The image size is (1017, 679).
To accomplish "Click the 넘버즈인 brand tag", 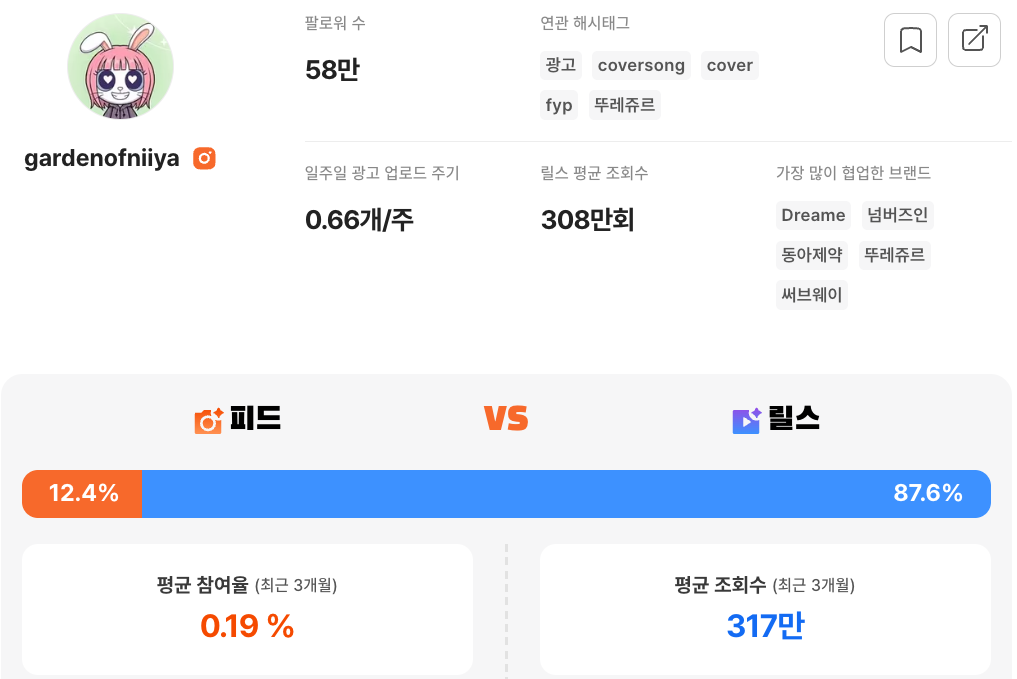I will point(898,215).
